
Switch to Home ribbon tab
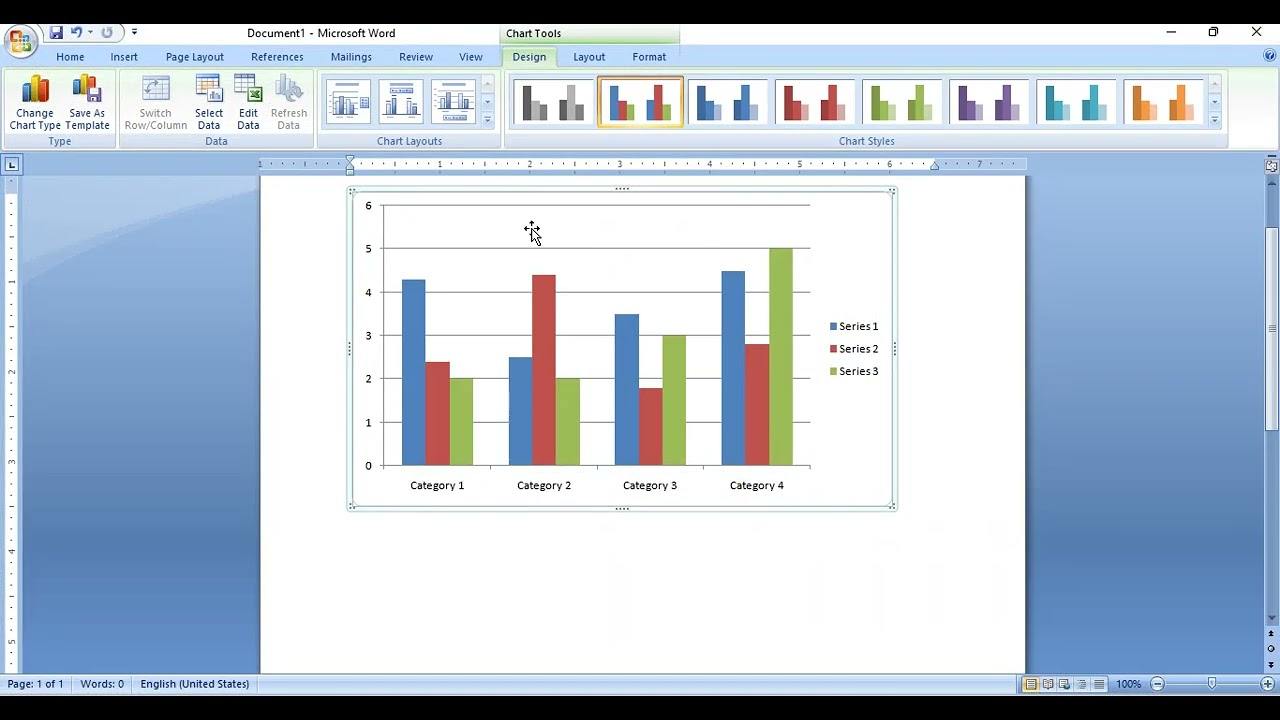pos(70,57)
